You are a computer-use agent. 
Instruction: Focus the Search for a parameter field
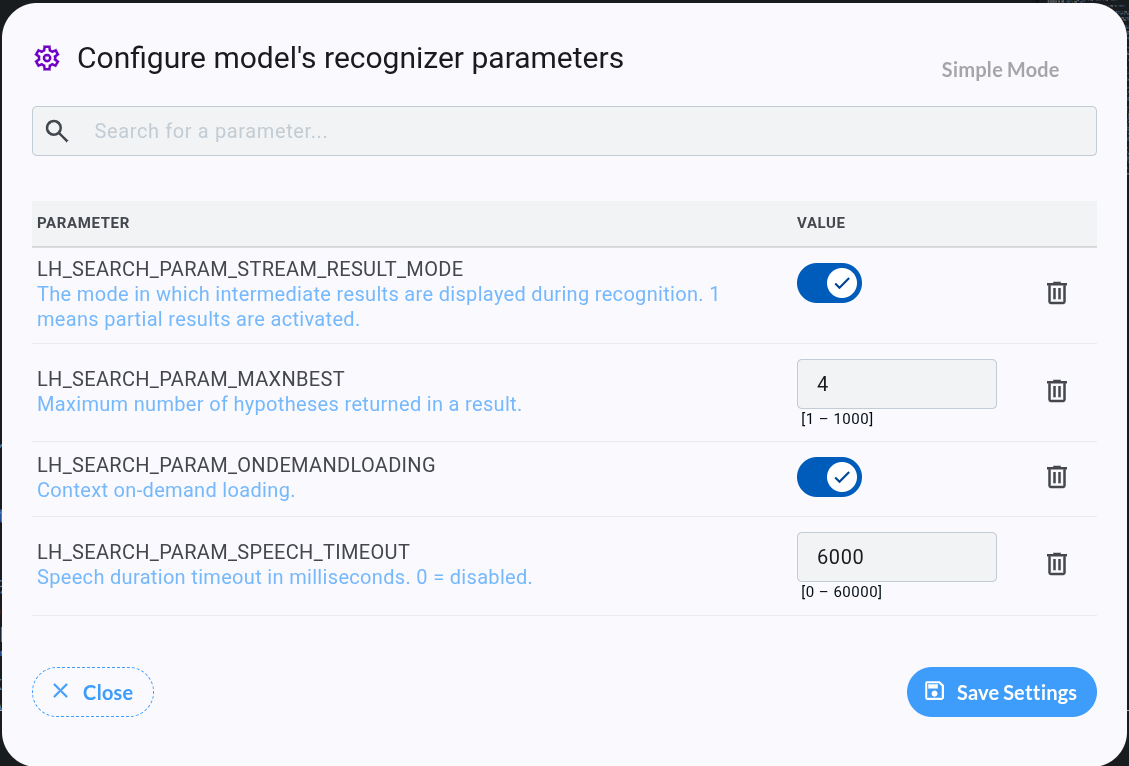click(564, 131)
